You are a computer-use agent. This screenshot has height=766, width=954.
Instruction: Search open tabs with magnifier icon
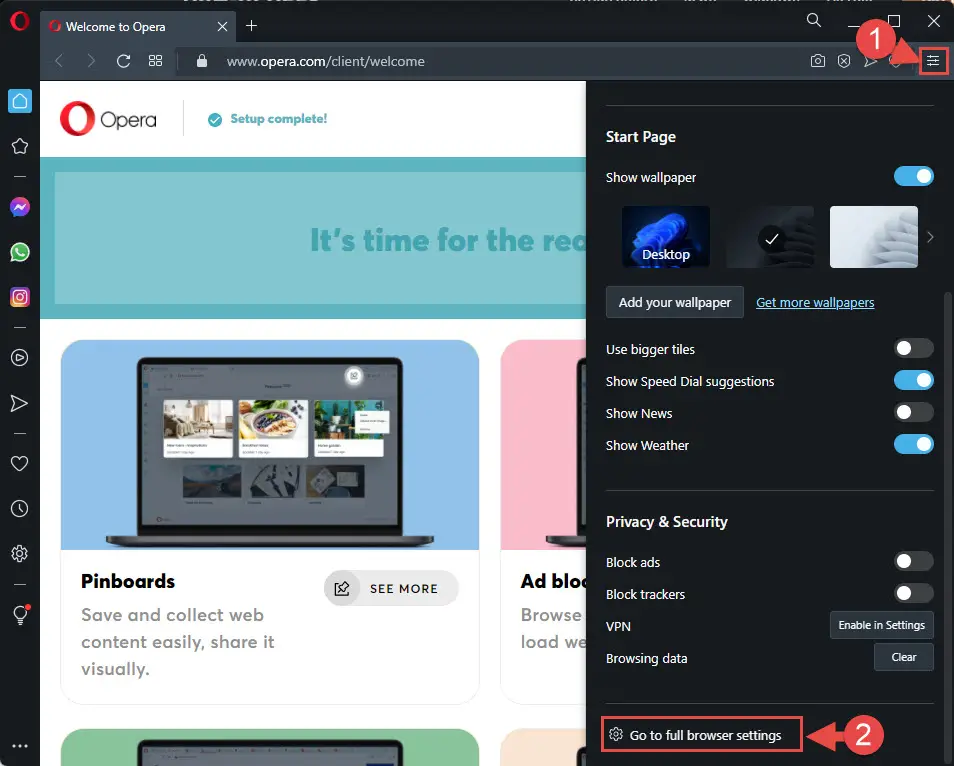pyautogui.click(x=813, y=21)
